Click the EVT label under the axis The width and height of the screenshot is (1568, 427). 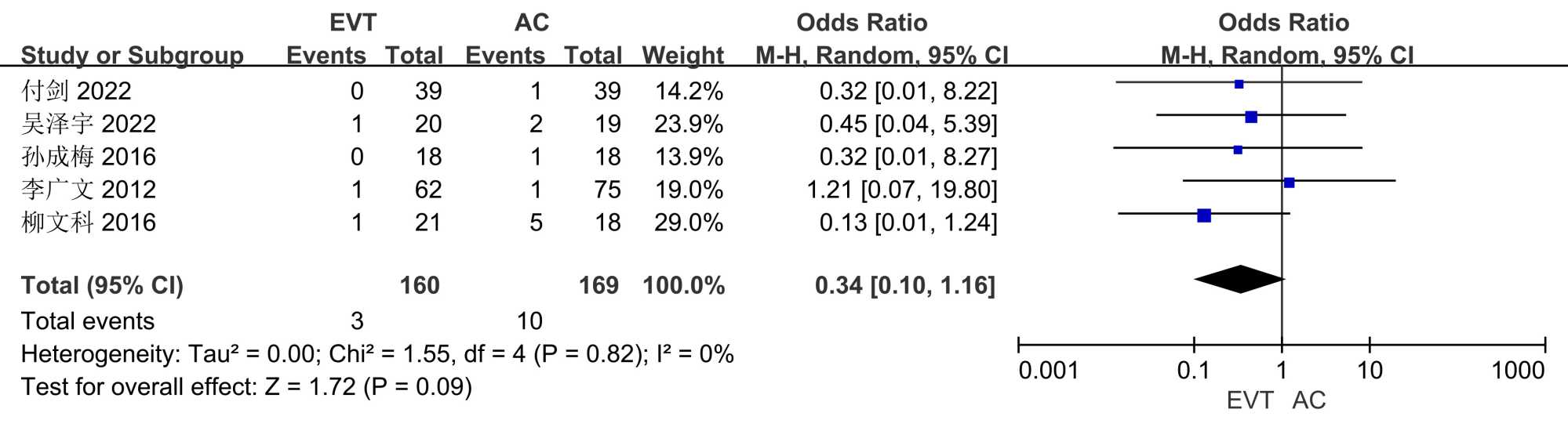(1250, 400)
